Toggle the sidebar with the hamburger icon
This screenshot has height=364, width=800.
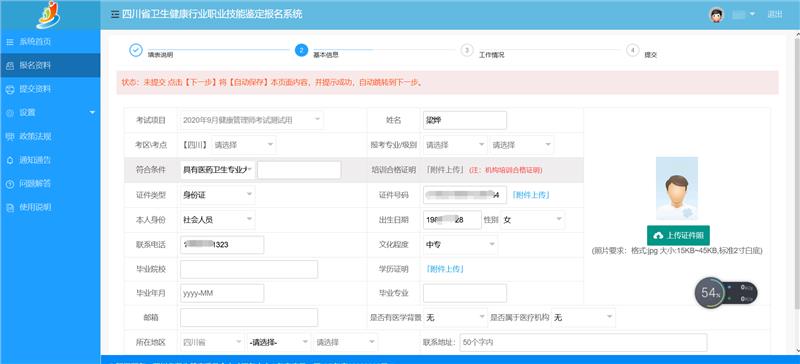click(115, 14)
